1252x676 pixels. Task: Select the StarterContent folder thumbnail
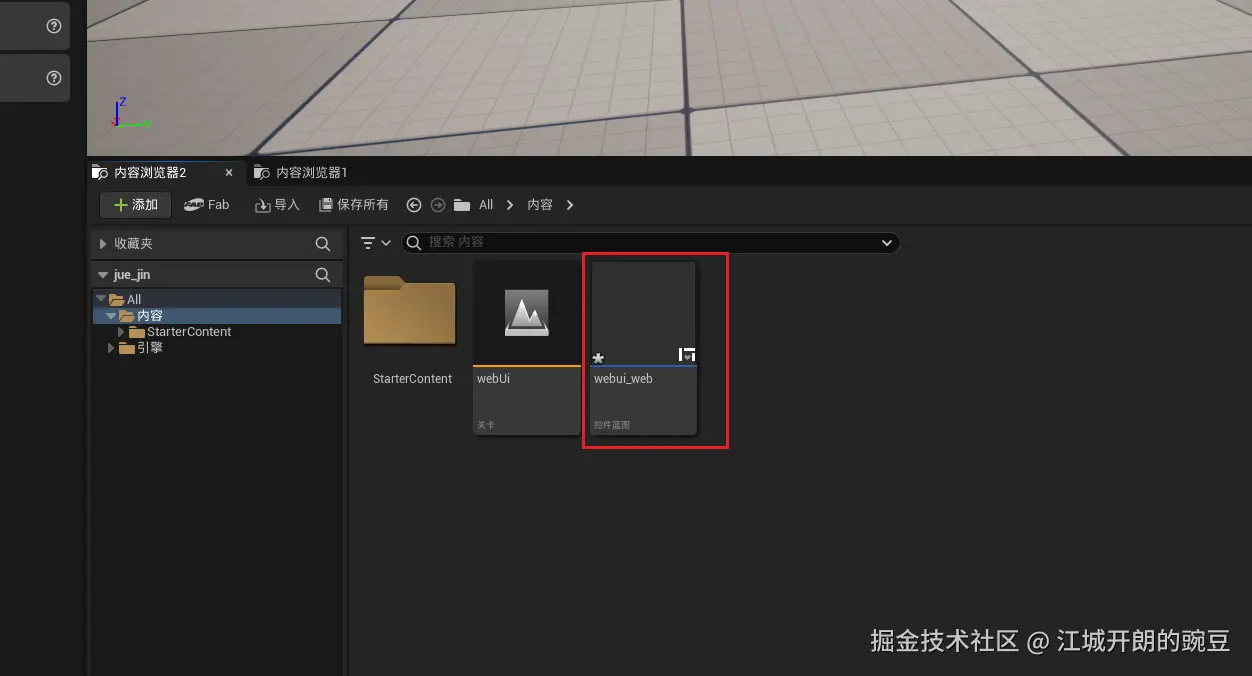409,312
